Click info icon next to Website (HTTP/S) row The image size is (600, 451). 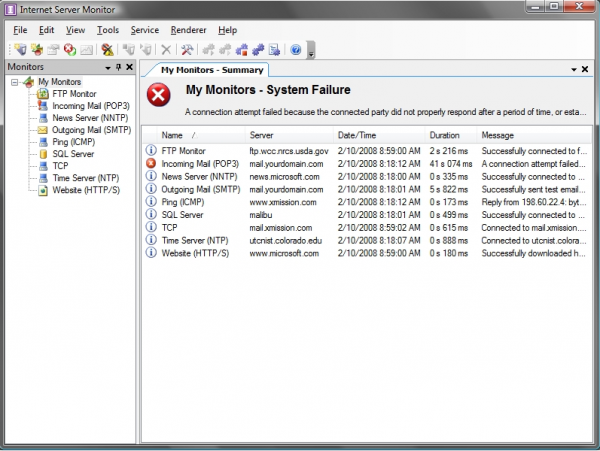[150, 253]
